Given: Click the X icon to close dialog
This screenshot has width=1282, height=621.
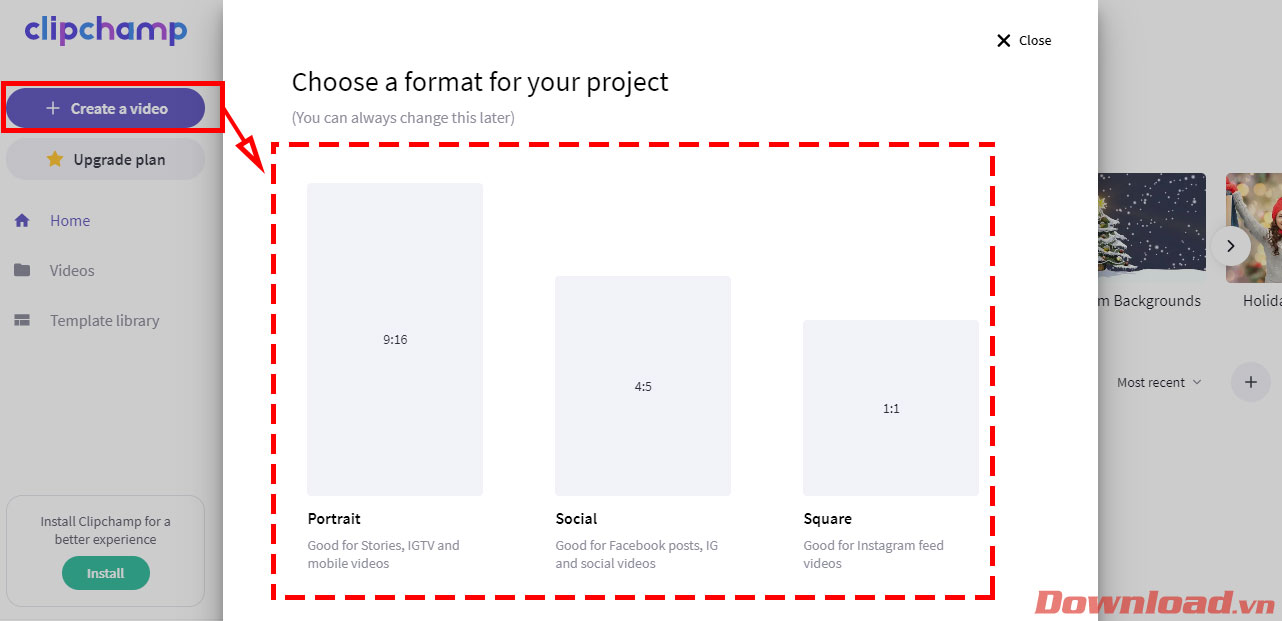Looking at the screenshot, I should [x=1004, y=41].
